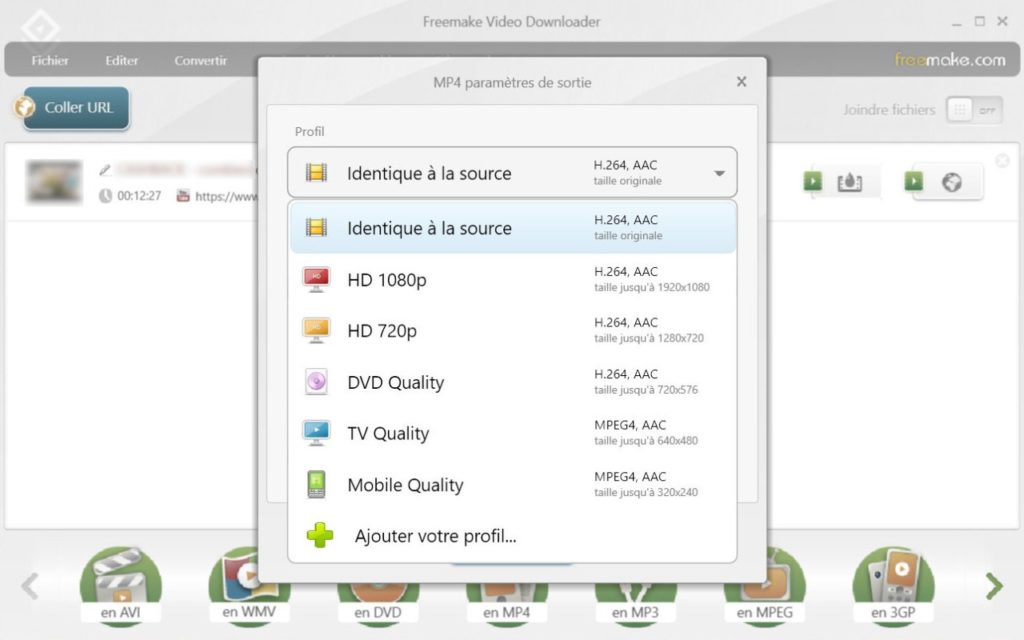Click green plus to add your profile
Image resolution: width=1024 pixels, height=640 pixels.
320,536
